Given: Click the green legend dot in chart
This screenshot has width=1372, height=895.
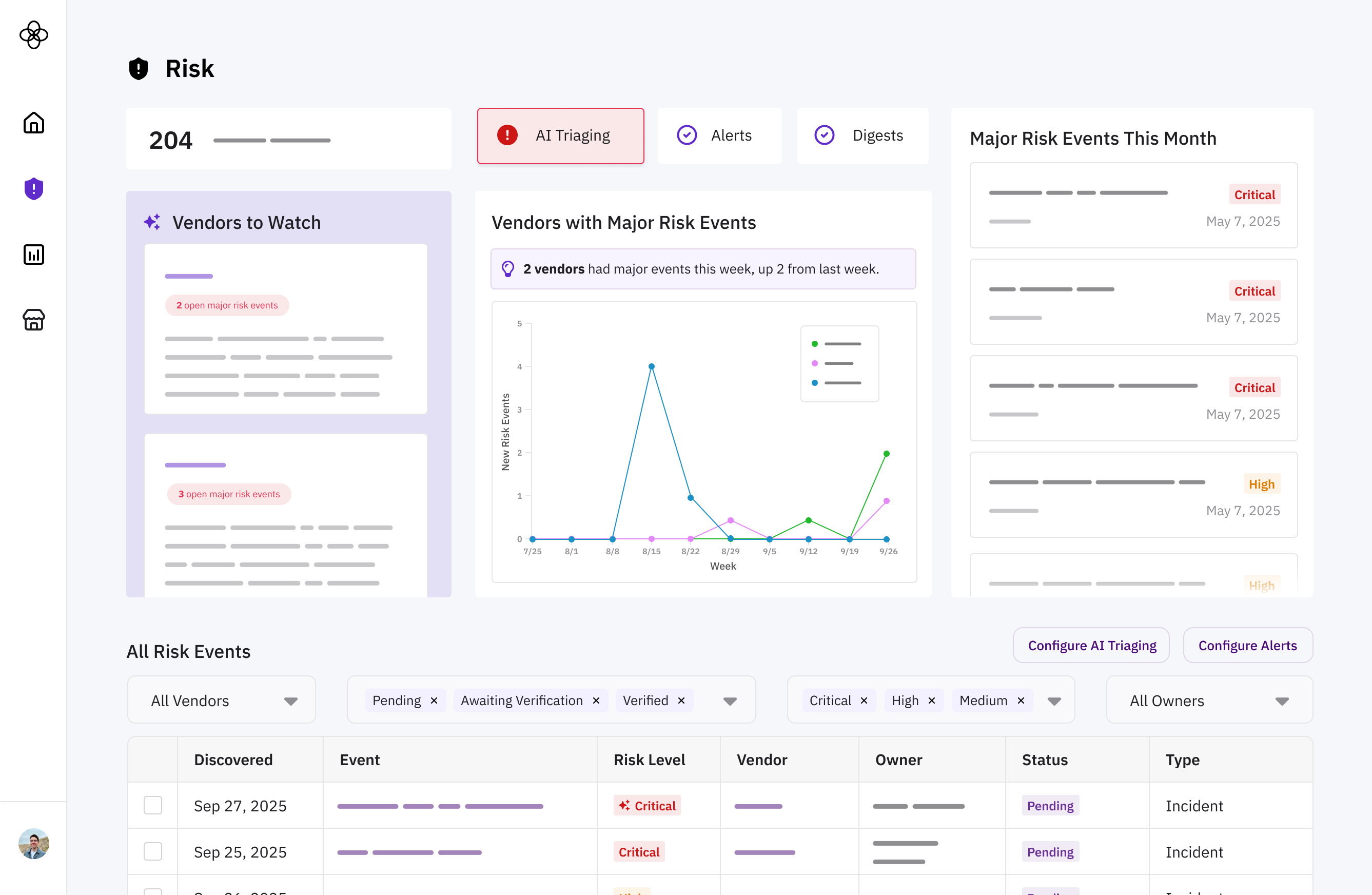Looking at the screenshot, I should tap(815, 344).
